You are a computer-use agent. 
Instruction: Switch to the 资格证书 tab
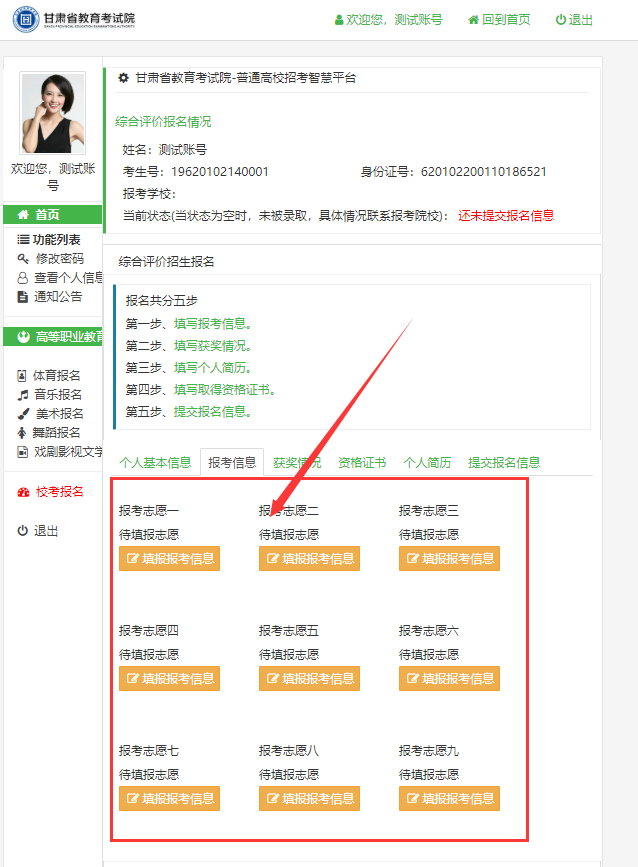pos(362,463)
